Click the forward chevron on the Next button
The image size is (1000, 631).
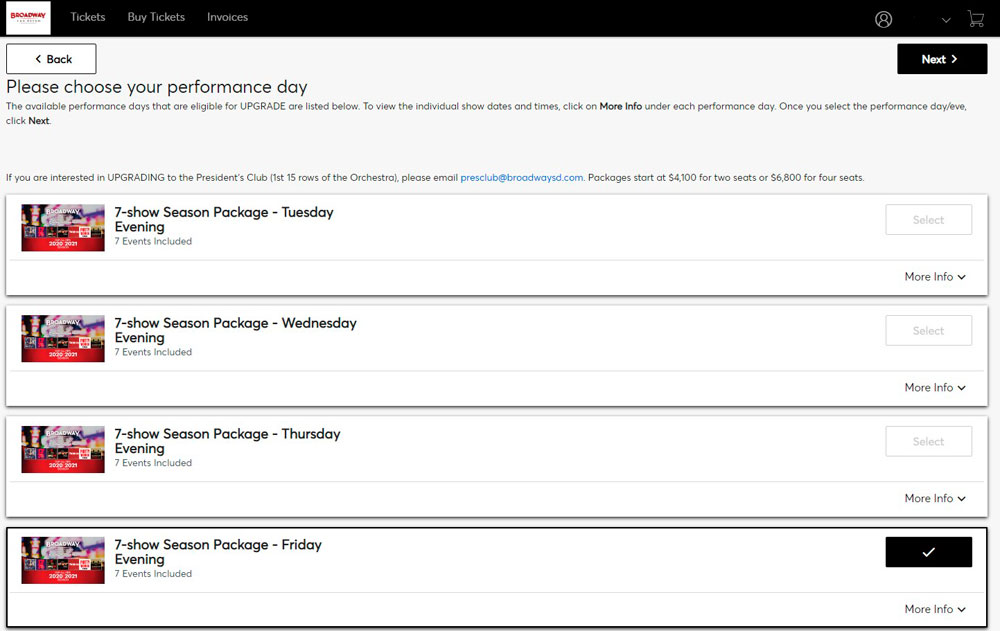(x=954, y=59)
